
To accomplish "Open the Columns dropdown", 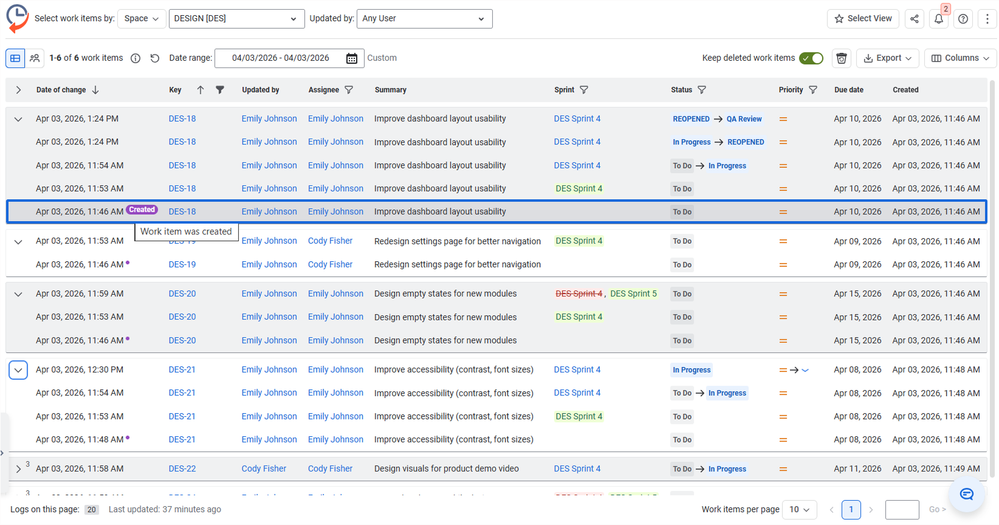I will [961, 58].
